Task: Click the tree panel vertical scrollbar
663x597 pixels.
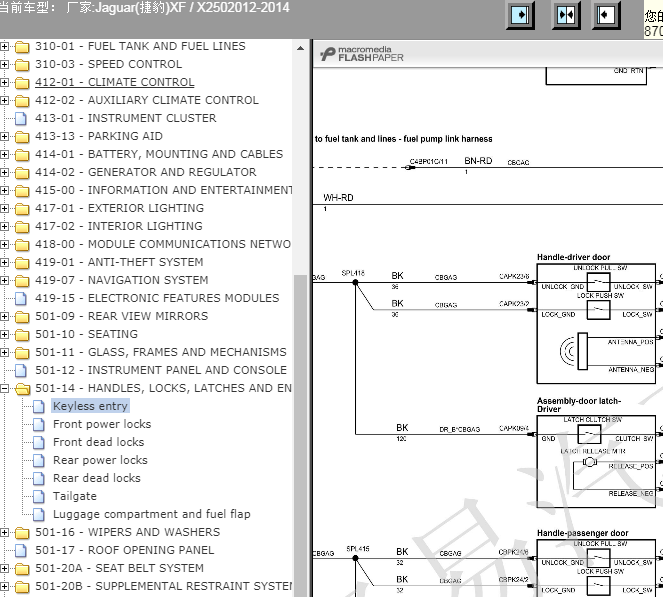Action: click(x=300, y=400)
